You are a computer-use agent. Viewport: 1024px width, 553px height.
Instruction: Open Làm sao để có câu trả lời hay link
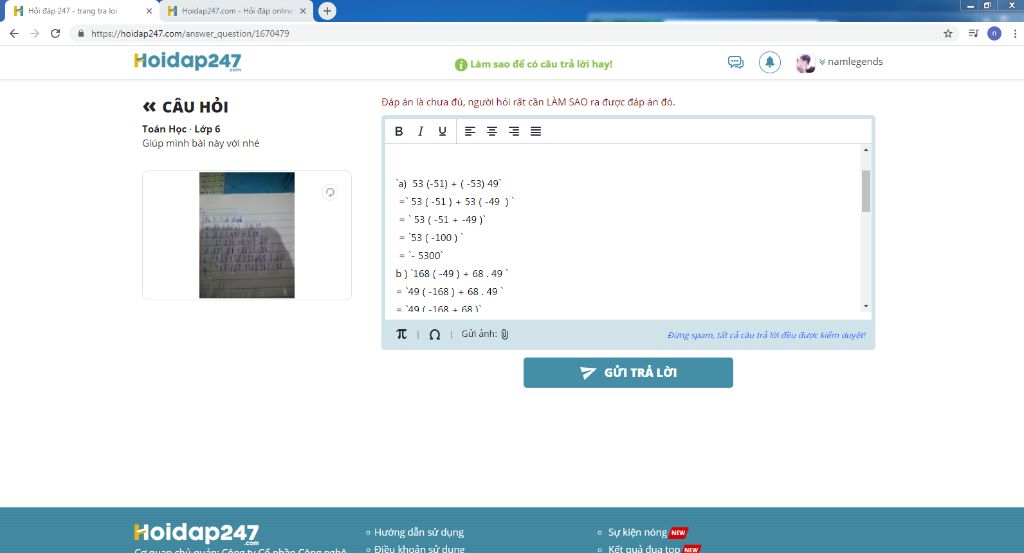point(534,64)
